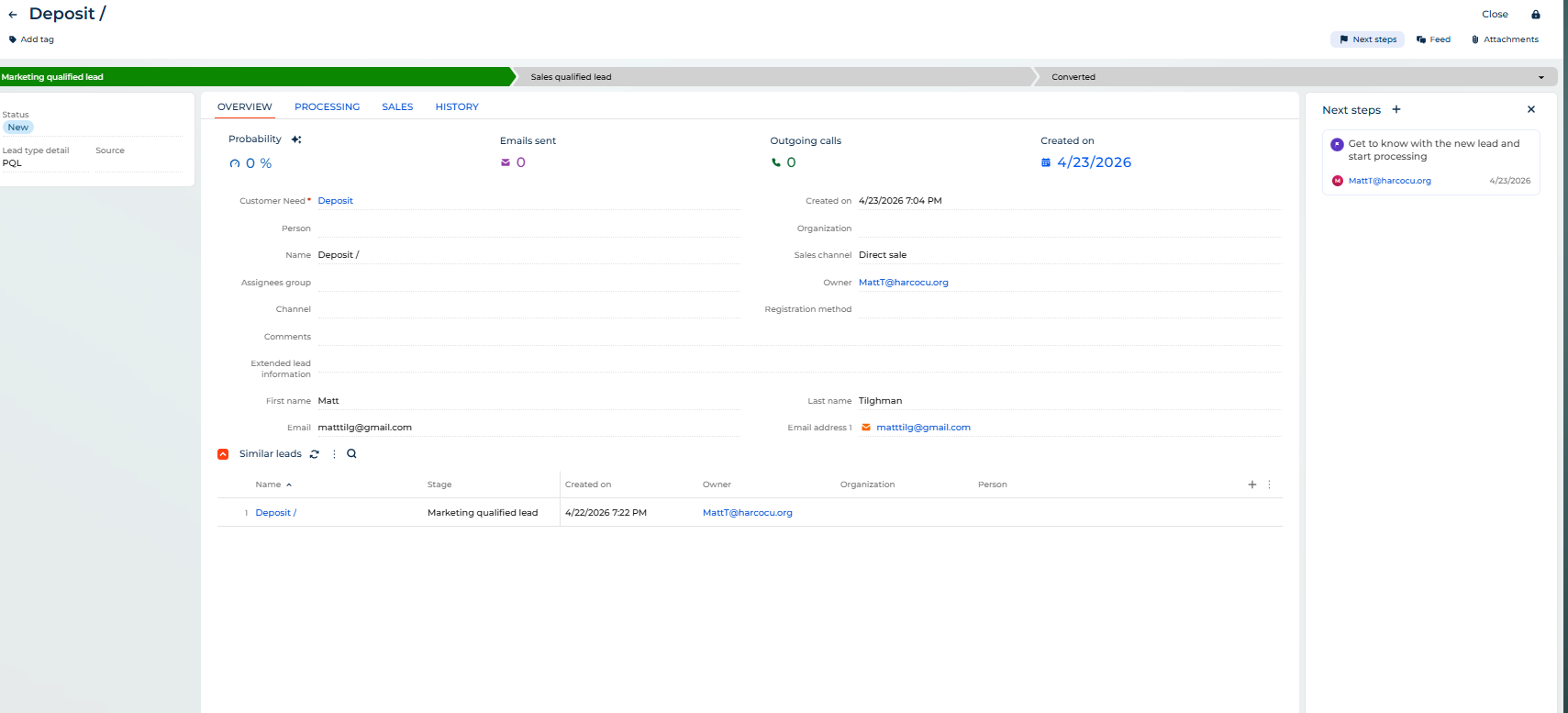Collapse the Similar leads section

pyautogui.click(x=223, y=454)
